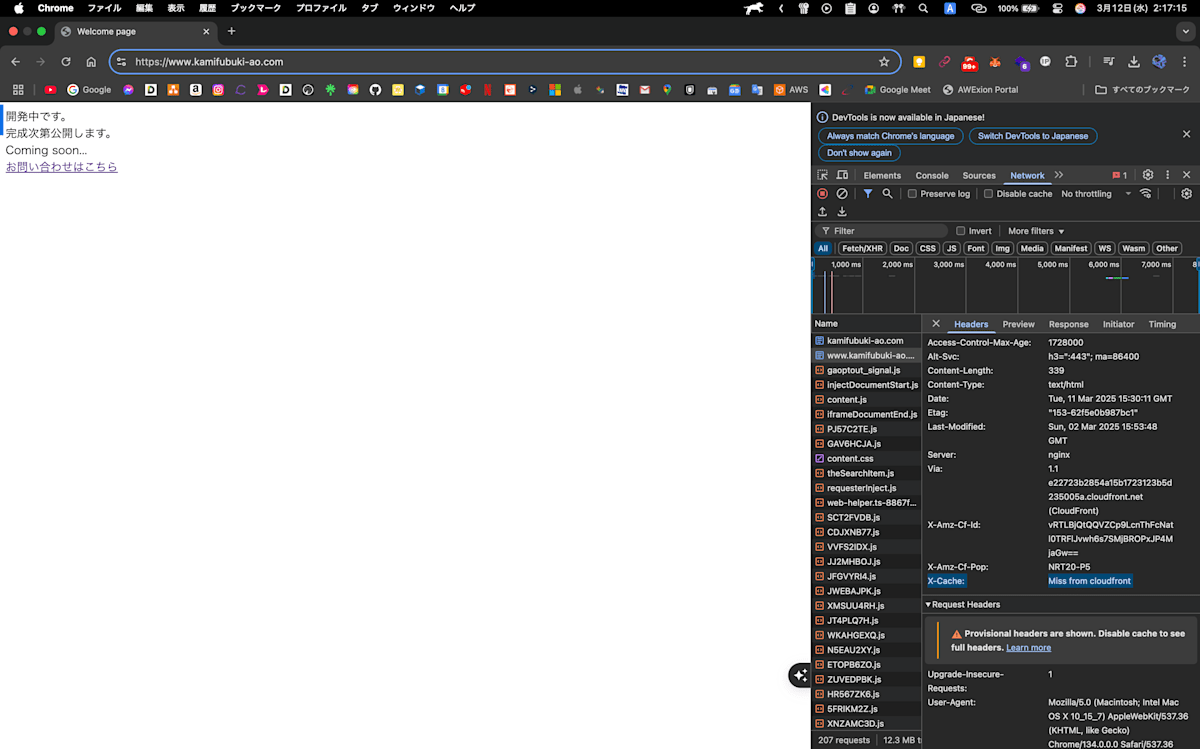Screen dimensions: 1200x749
Task: Open the No throttling dropdown
Action: (1096, 194)
